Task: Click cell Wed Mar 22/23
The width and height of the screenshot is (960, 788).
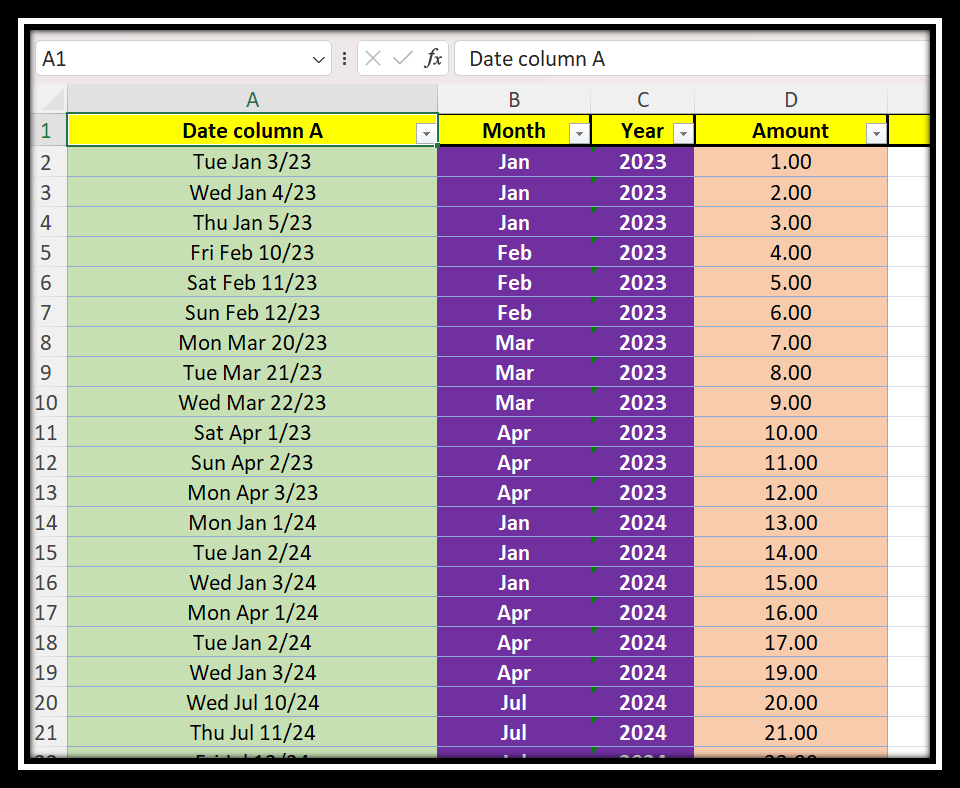Action: [x=252, y=402]
